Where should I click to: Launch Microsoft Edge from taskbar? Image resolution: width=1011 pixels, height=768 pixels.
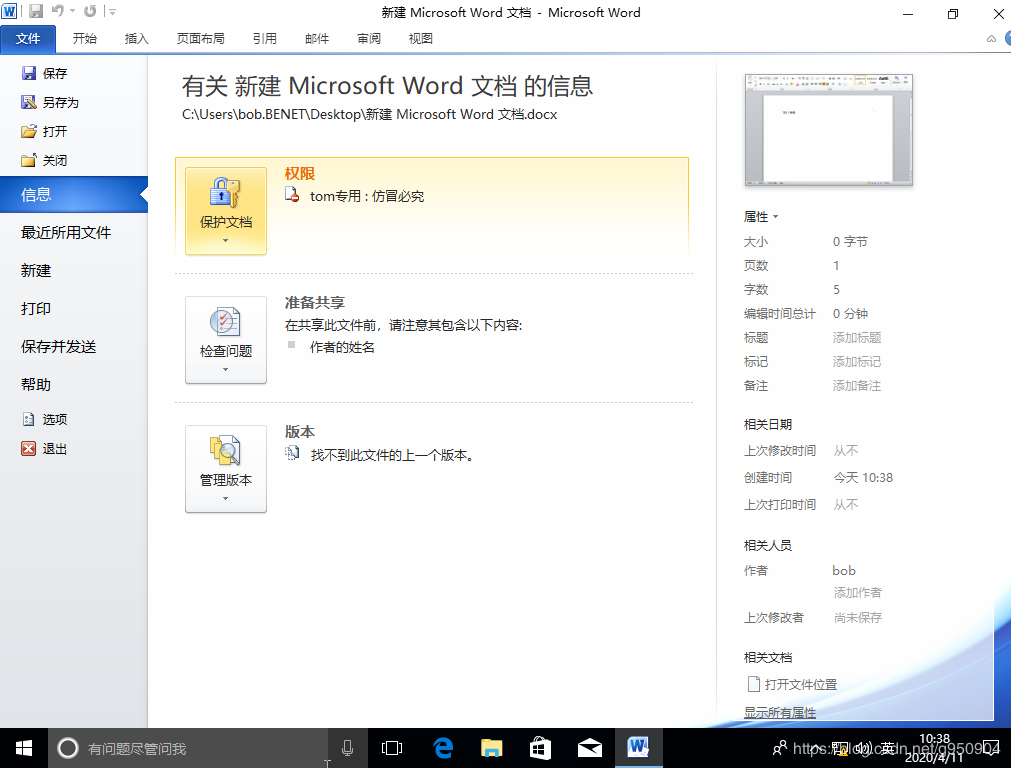[x=442, y=748]
